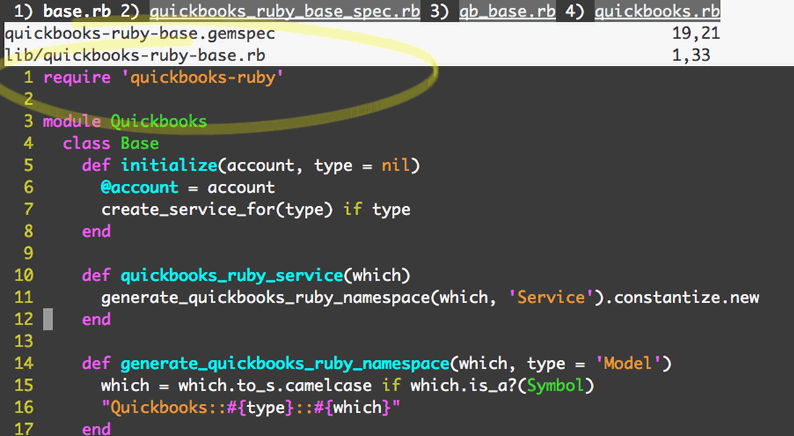Click the require keyword on line 1
The width and height of the screenshot is (794, 436).
pyautogui.click(x=77, y=77)
